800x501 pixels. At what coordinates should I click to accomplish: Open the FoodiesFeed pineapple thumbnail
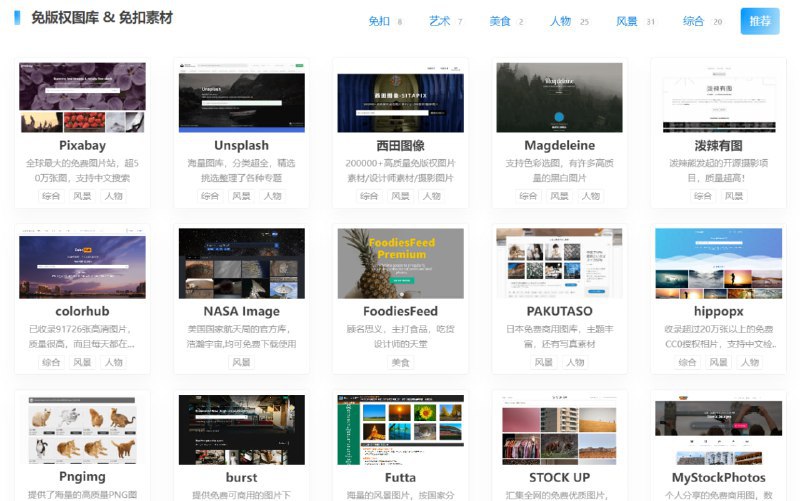click(x=401, y=263)
